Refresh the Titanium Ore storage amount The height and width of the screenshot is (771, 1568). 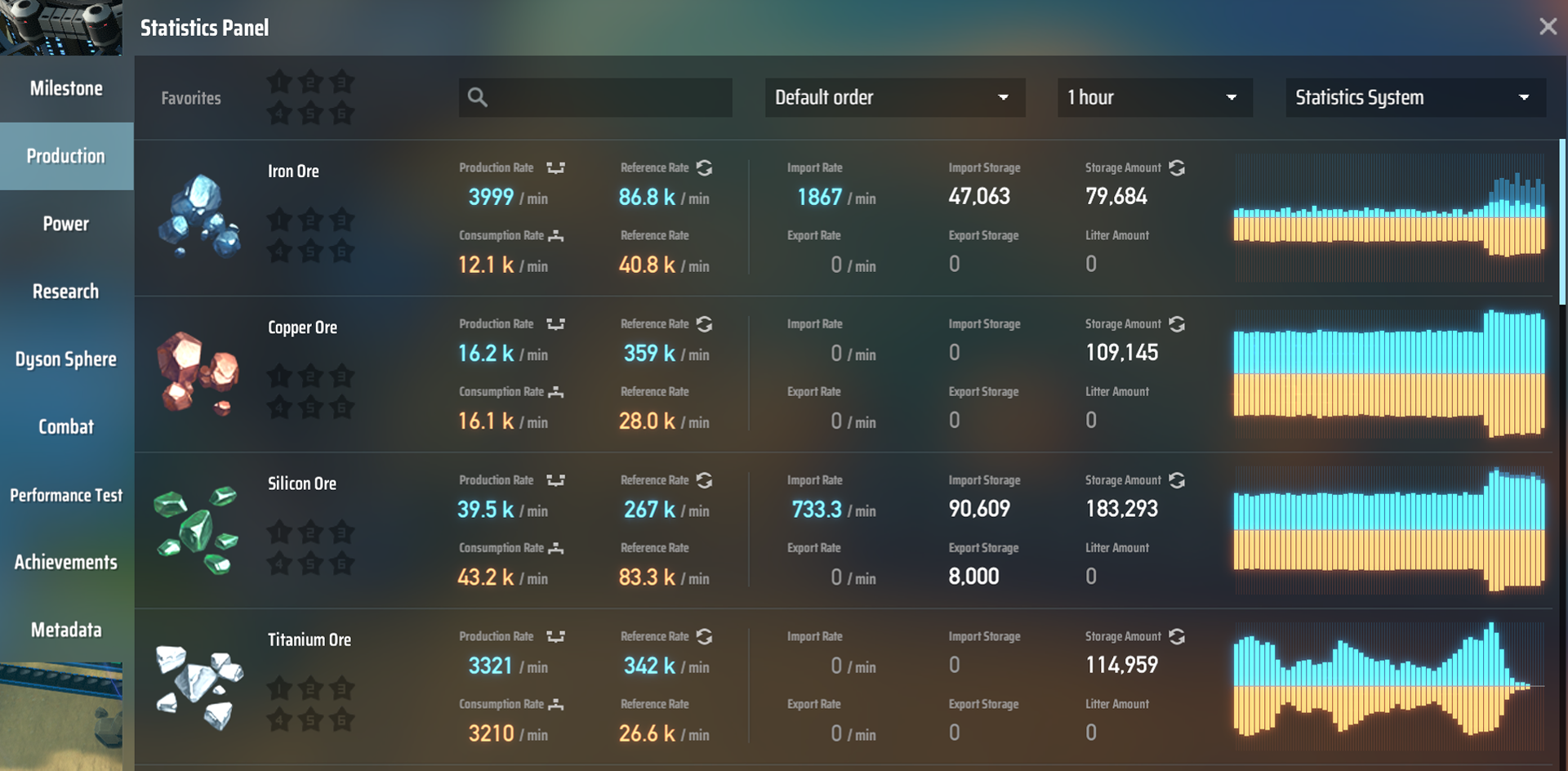click(1176, 636)
